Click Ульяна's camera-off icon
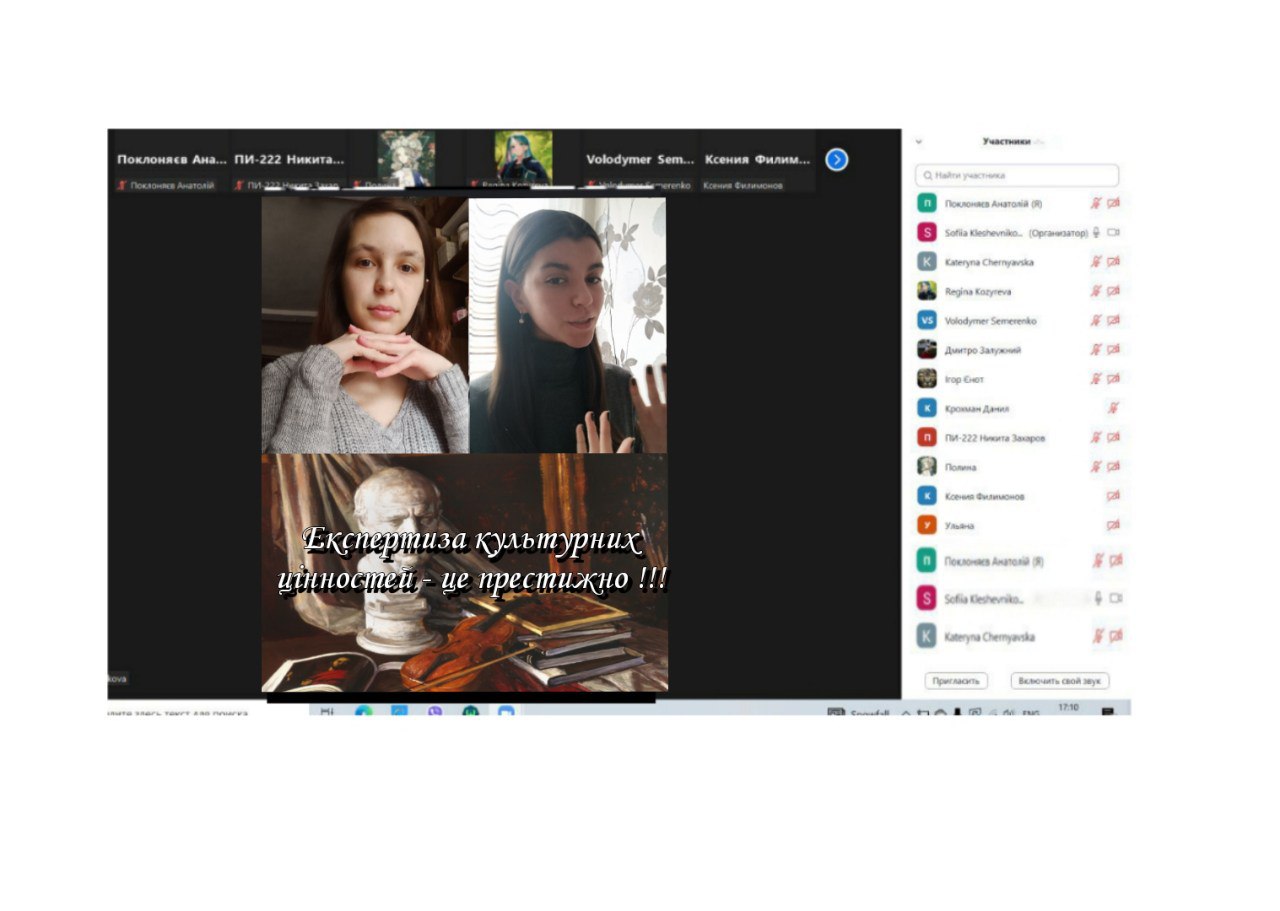Screen dimensions: 1280x911 pyautogui.click(x=1114, y=525)
